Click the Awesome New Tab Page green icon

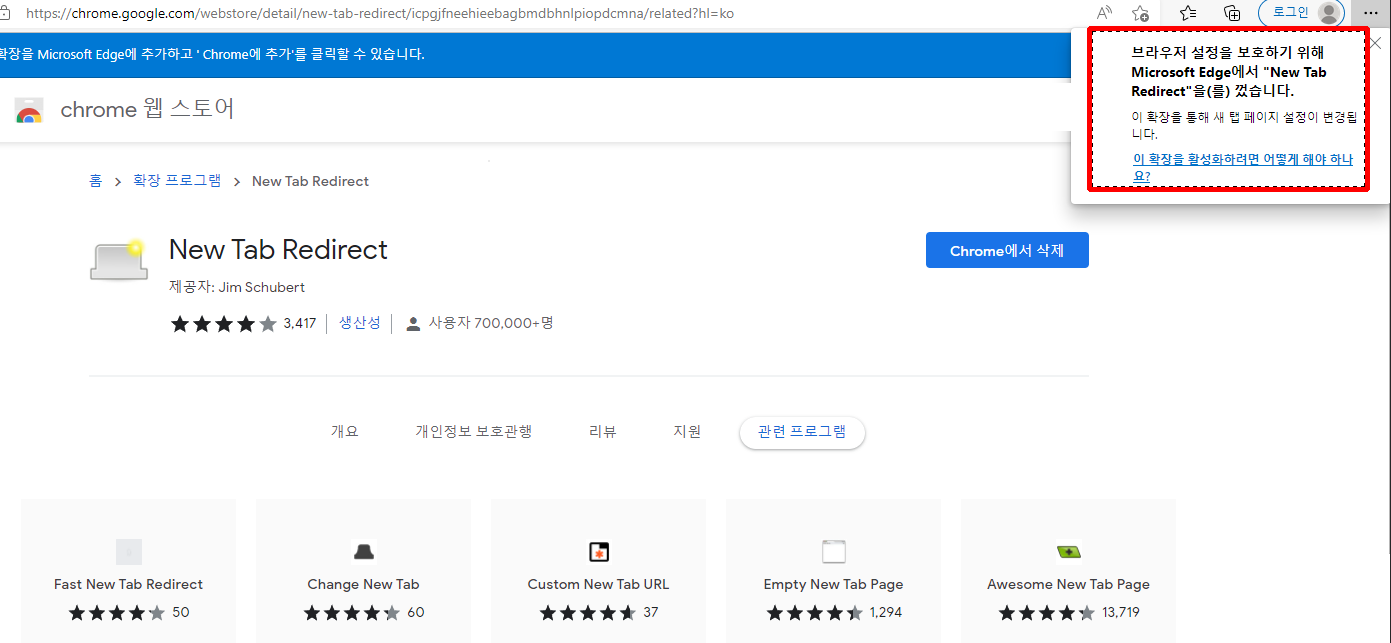point(1068,551)
